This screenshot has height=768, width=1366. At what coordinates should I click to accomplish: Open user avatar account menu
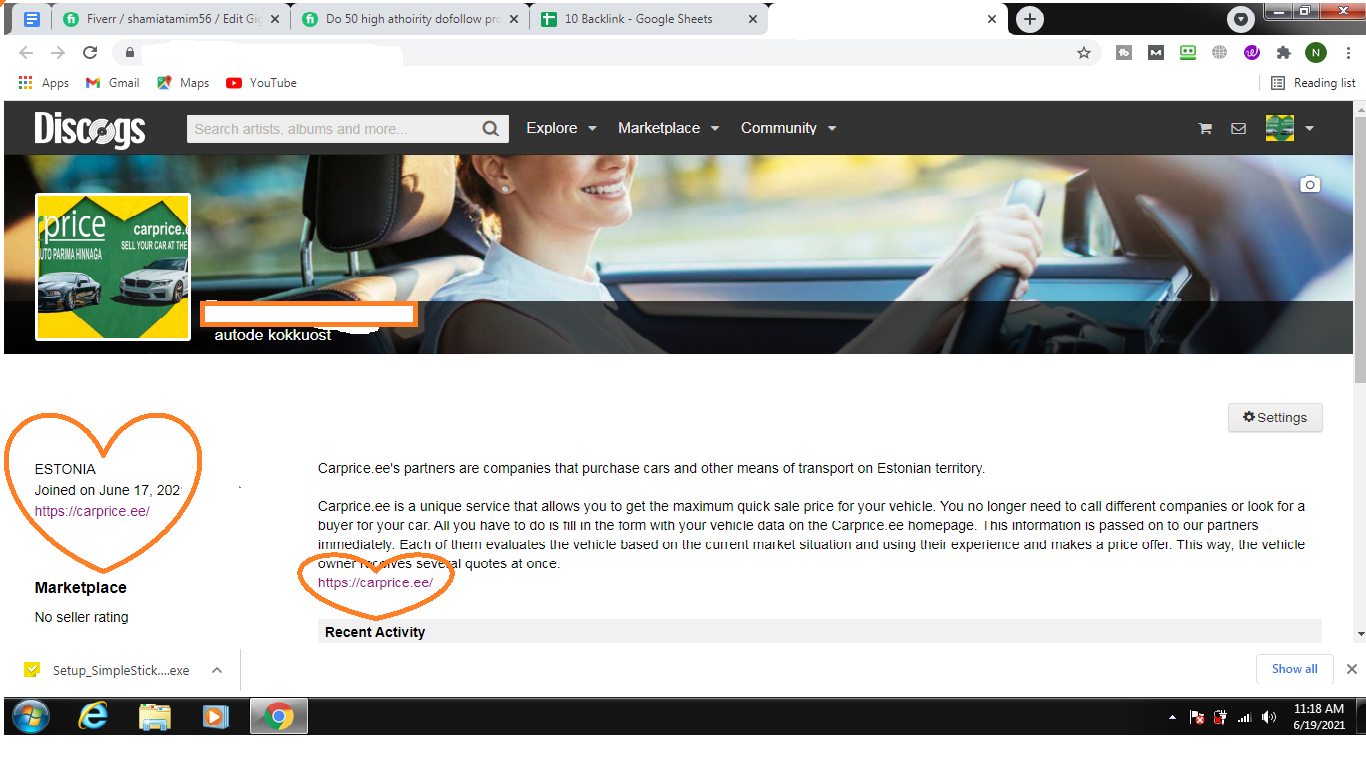tap(1289, 128)
